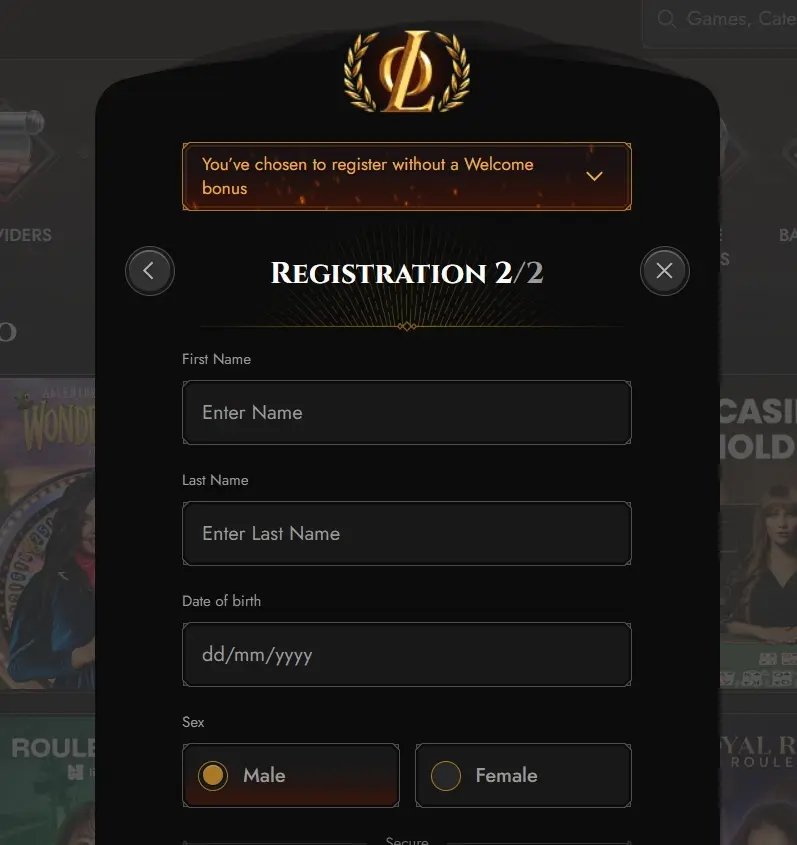Select the Female radio button

[x=446, y=775]
